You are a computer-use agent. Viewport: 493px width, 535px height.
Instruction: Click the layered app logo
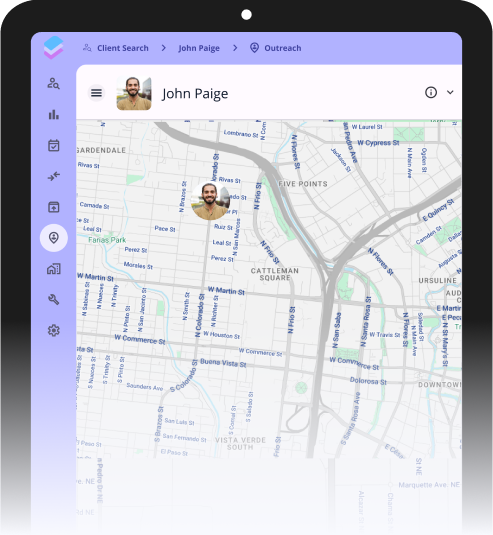tap(54, 47)
